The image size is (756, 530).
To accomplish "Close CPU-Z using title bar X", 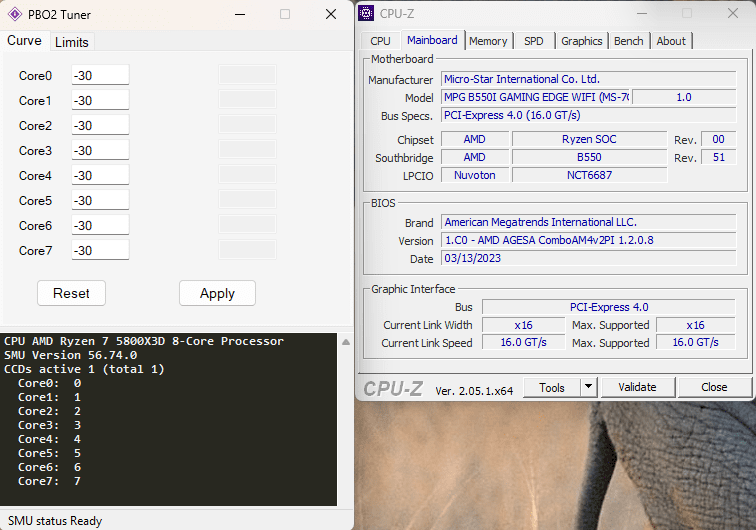I will click(733, 14).
